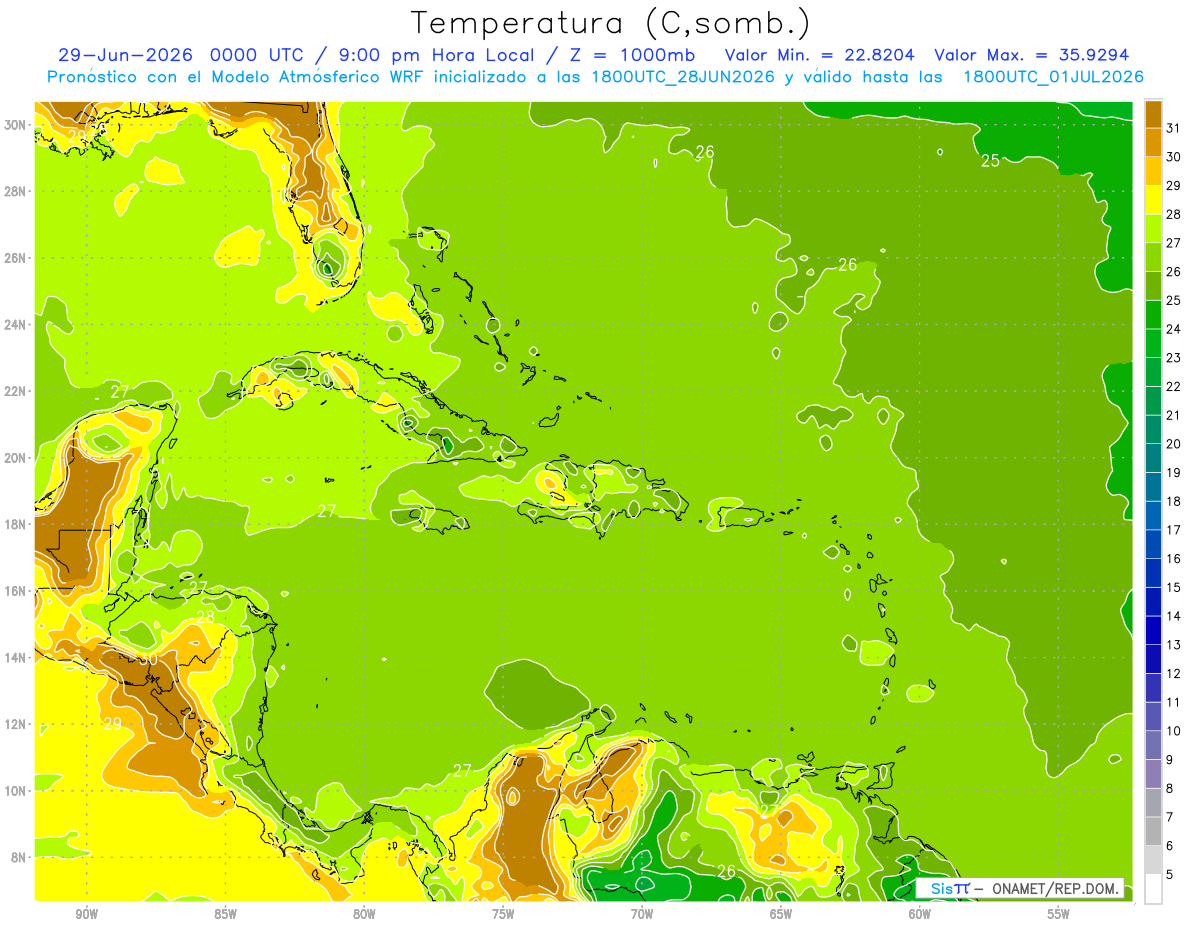This screenshot has width=1200, height=927.
Task: Select legend swatch between 27 and 28
Action: 1153,228
